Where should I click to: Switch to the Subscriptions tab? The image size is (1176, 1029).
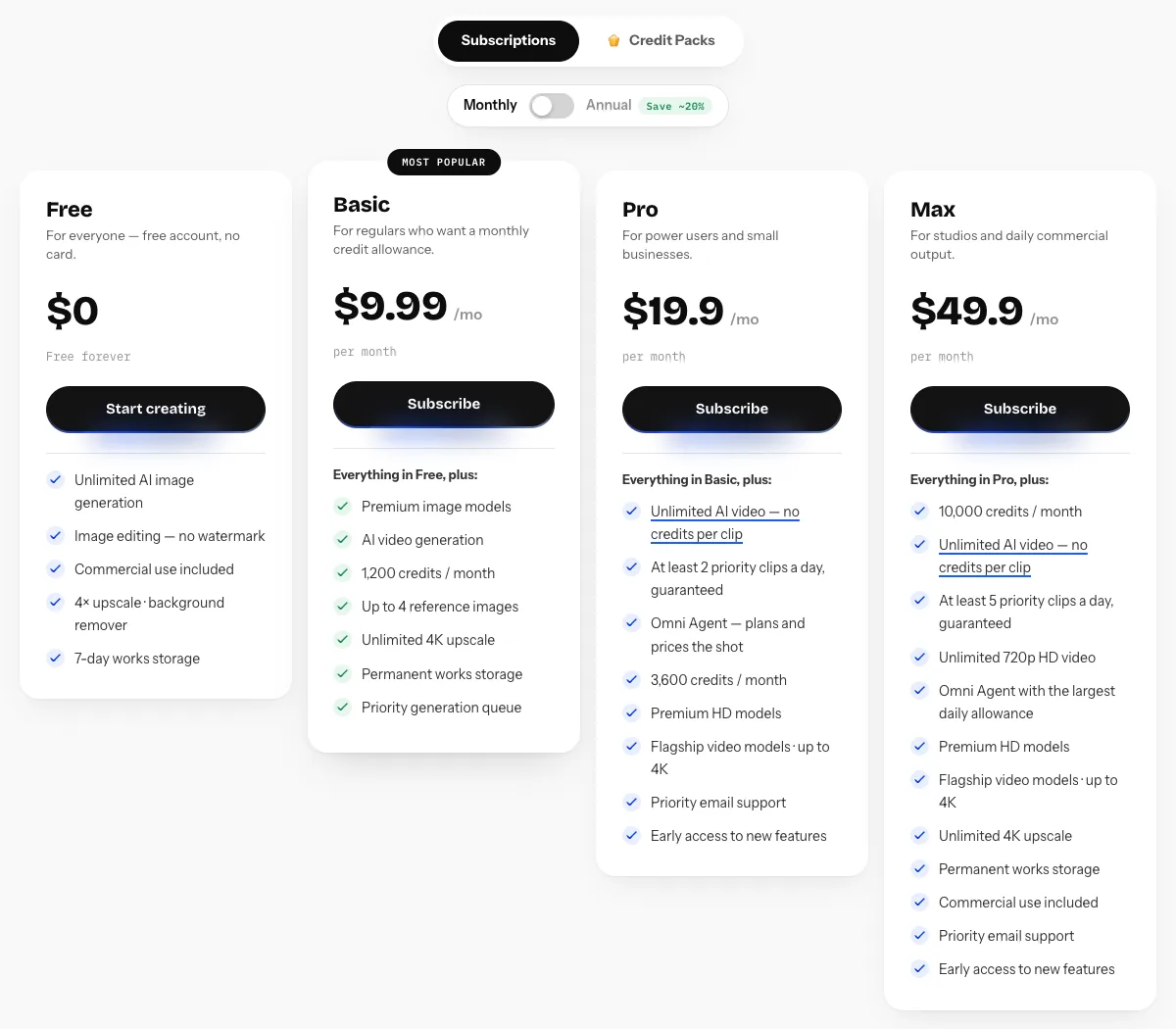pos(508,41)
